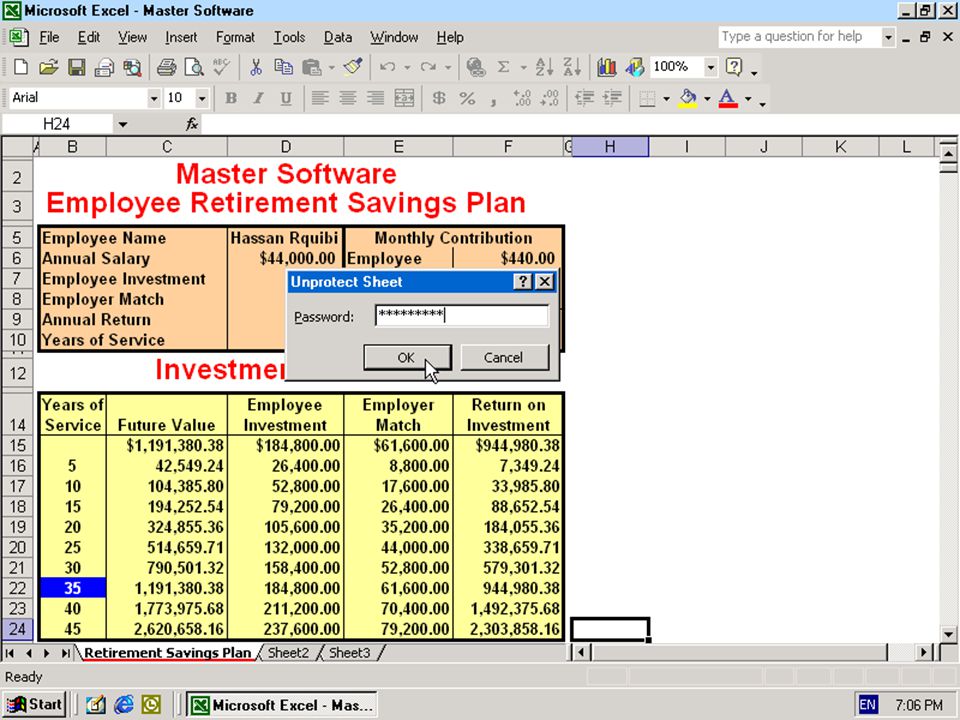Open the Font size dropdown
The width and height of the screenshot is (960, 720).
201,98
